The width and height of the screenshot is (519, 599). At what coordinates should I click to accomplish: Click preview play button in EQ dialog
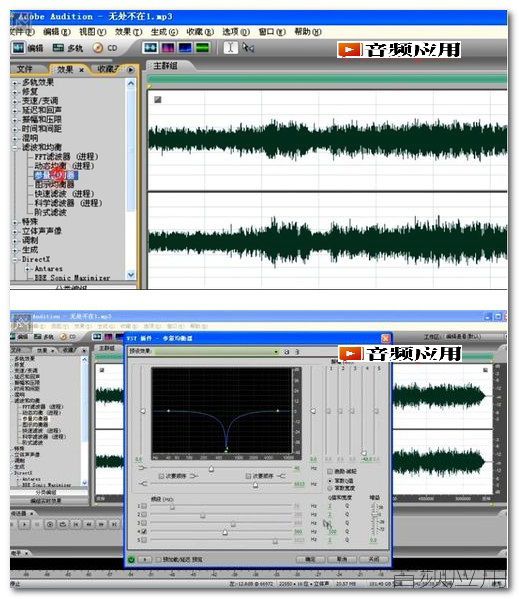click(x=145, y=560)
